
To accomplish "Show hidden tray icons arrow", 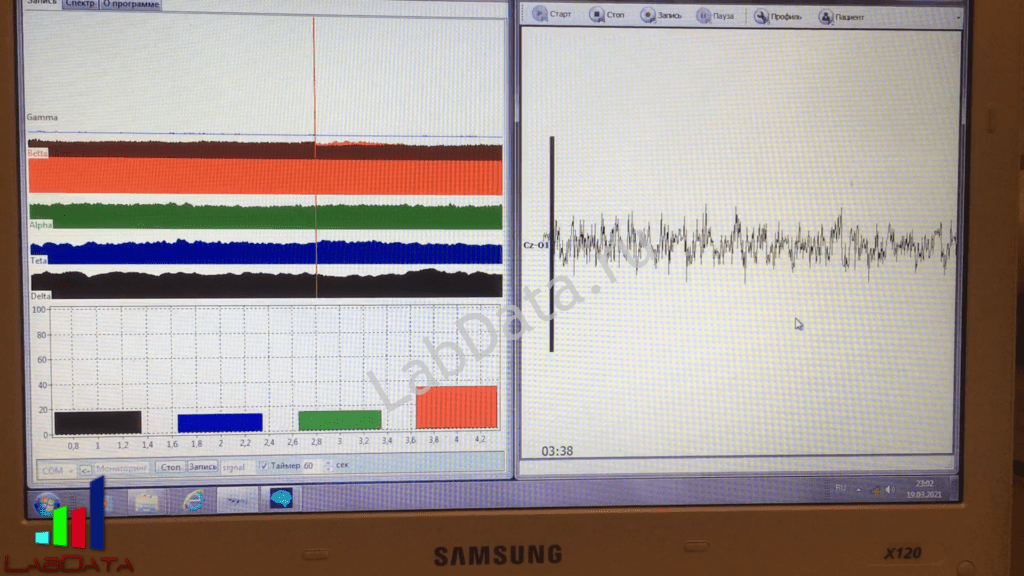I will tap(859, 489).
